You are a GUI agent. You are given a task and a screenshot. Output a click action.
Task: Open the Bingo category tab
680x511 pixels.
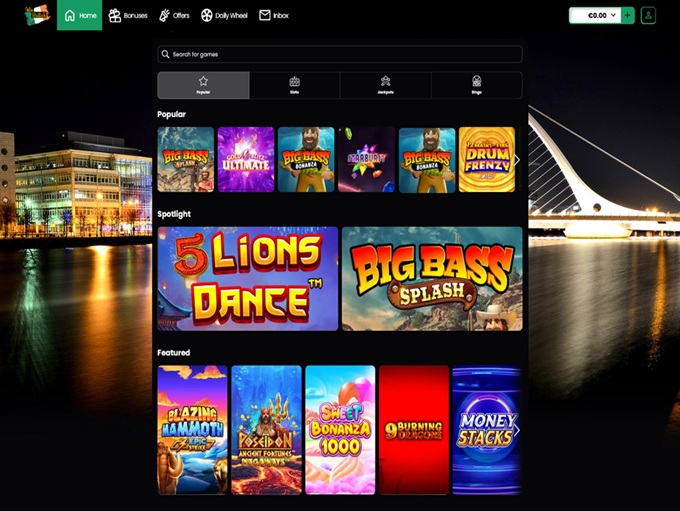476,85
